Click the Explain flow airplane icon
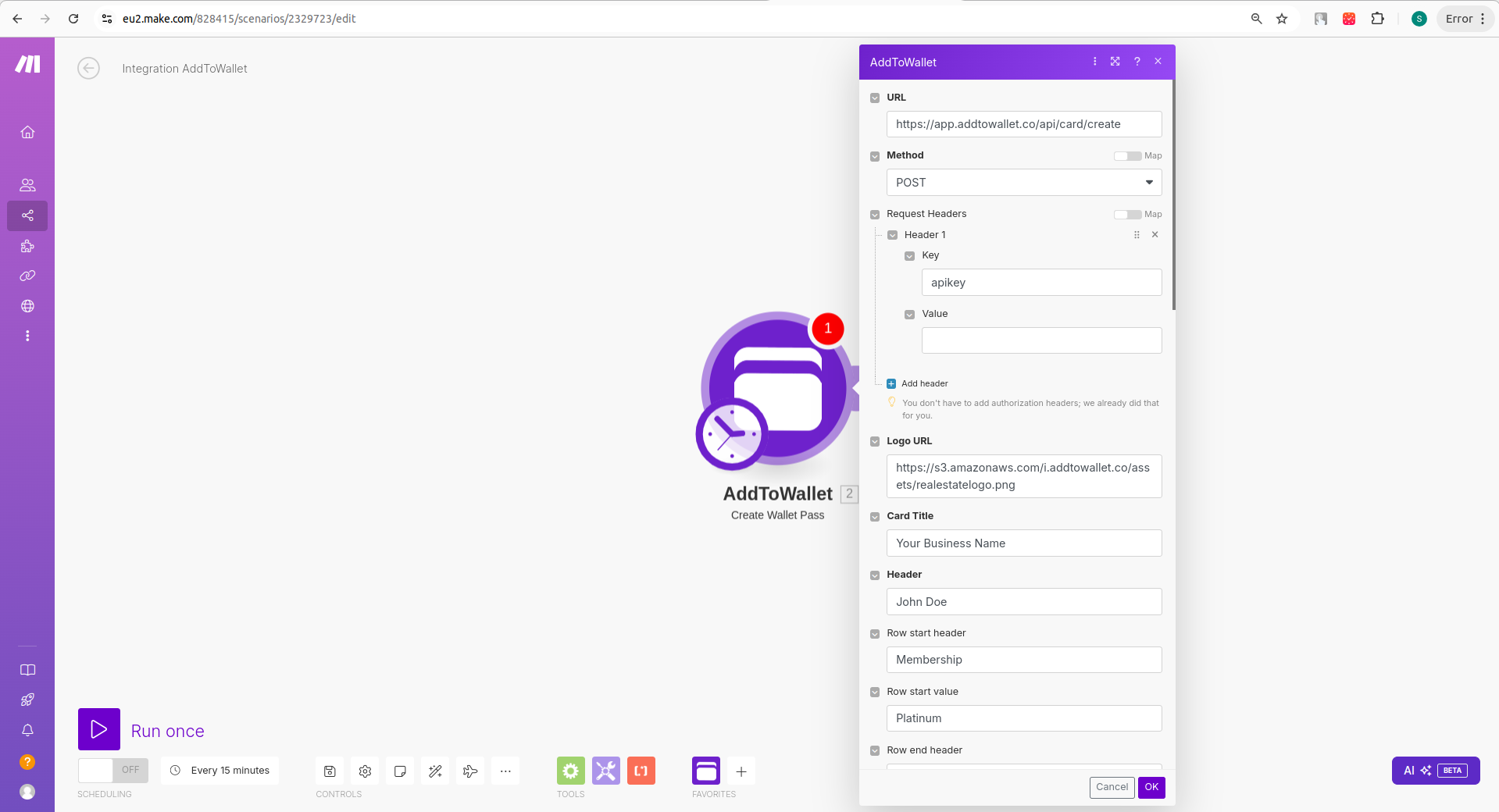The width and height of the screenshot is (1499, 812). click(x=470, y=771)
